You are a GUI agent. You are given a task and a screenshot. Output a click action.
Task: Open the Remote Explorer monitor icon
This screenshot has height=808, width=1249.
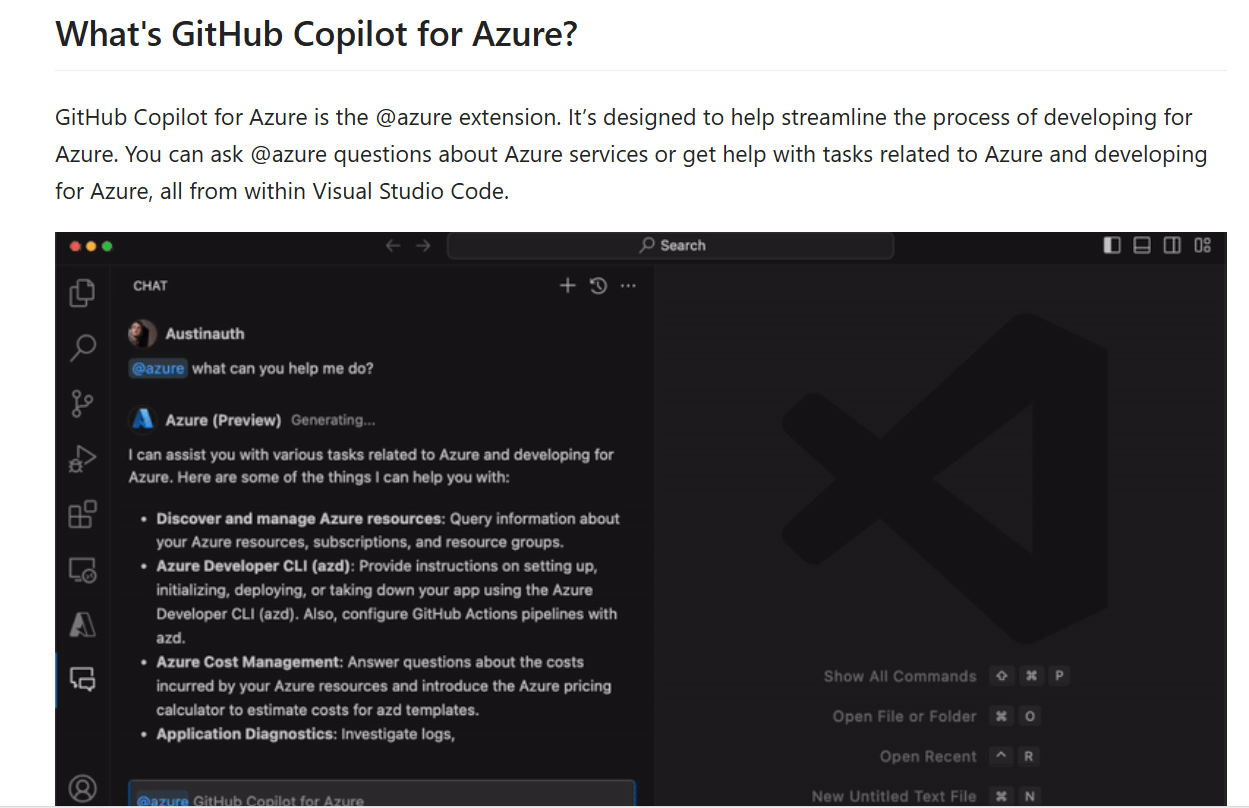(x=82, y=570)
